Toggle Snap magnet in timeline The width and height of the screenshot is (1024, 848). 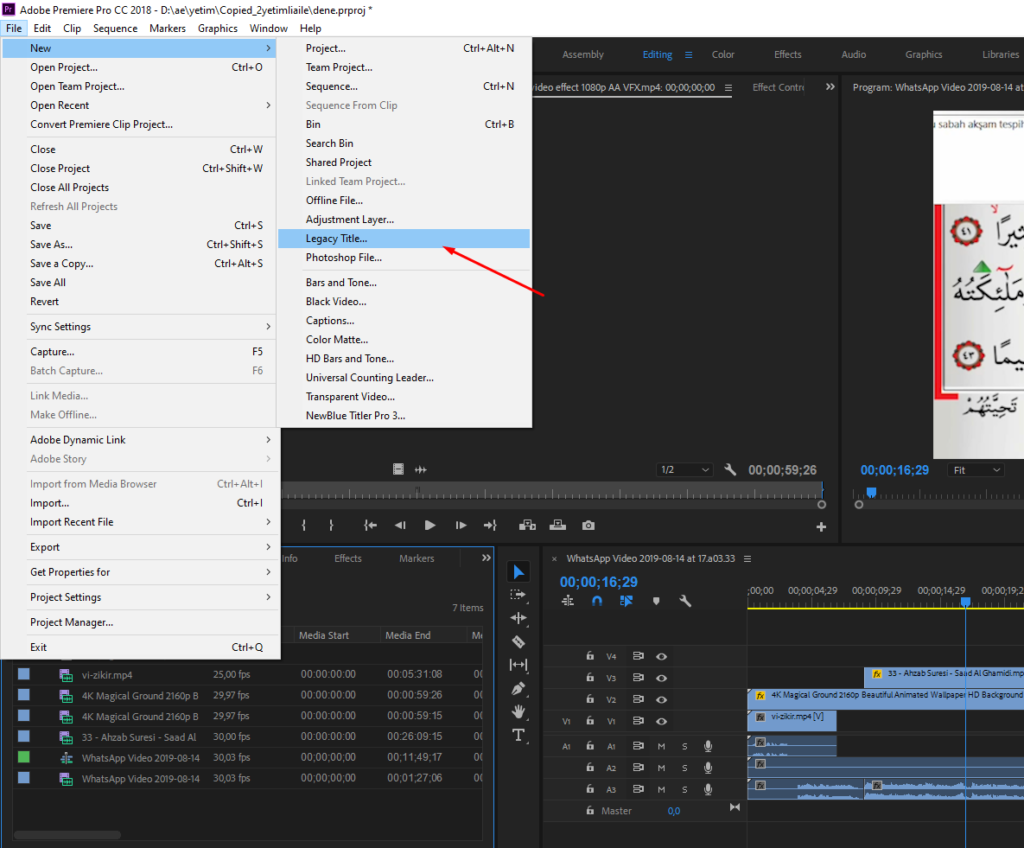597,601
